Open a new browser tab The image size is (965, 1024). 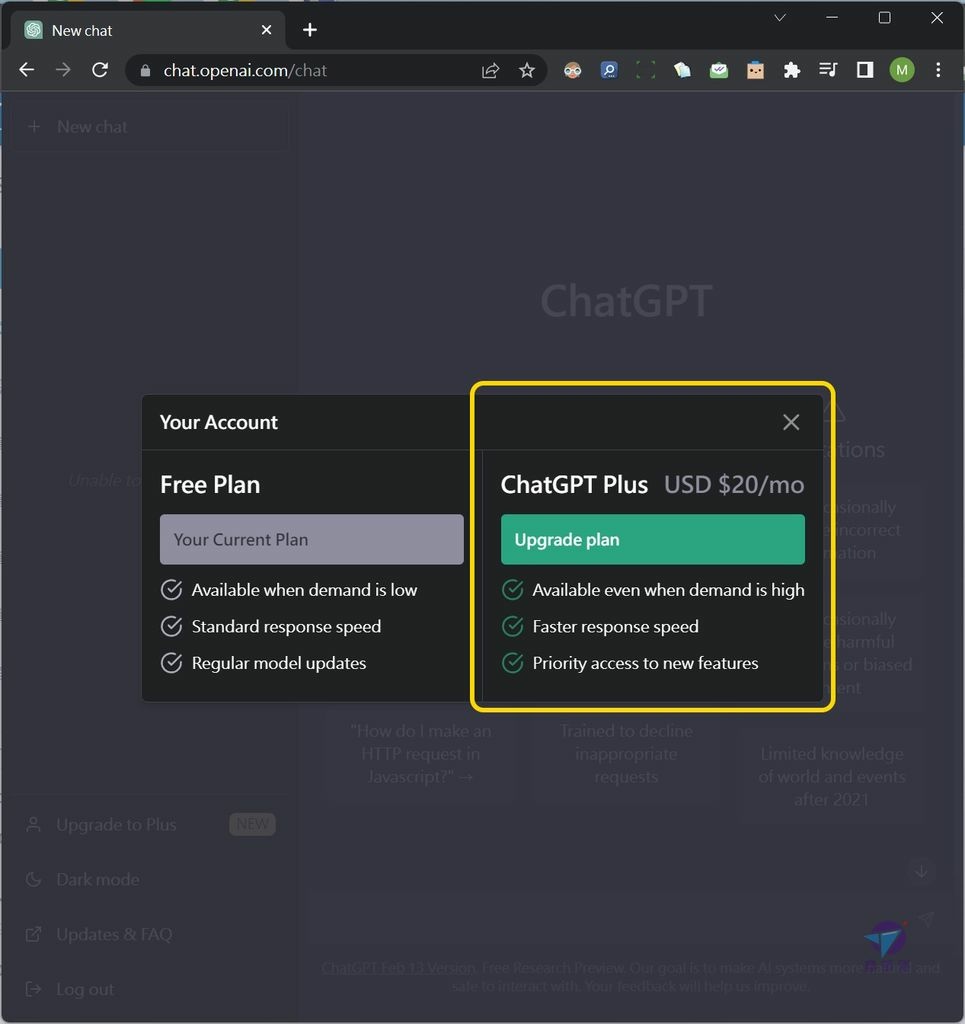pyautogui.click(x=309, y=30)
